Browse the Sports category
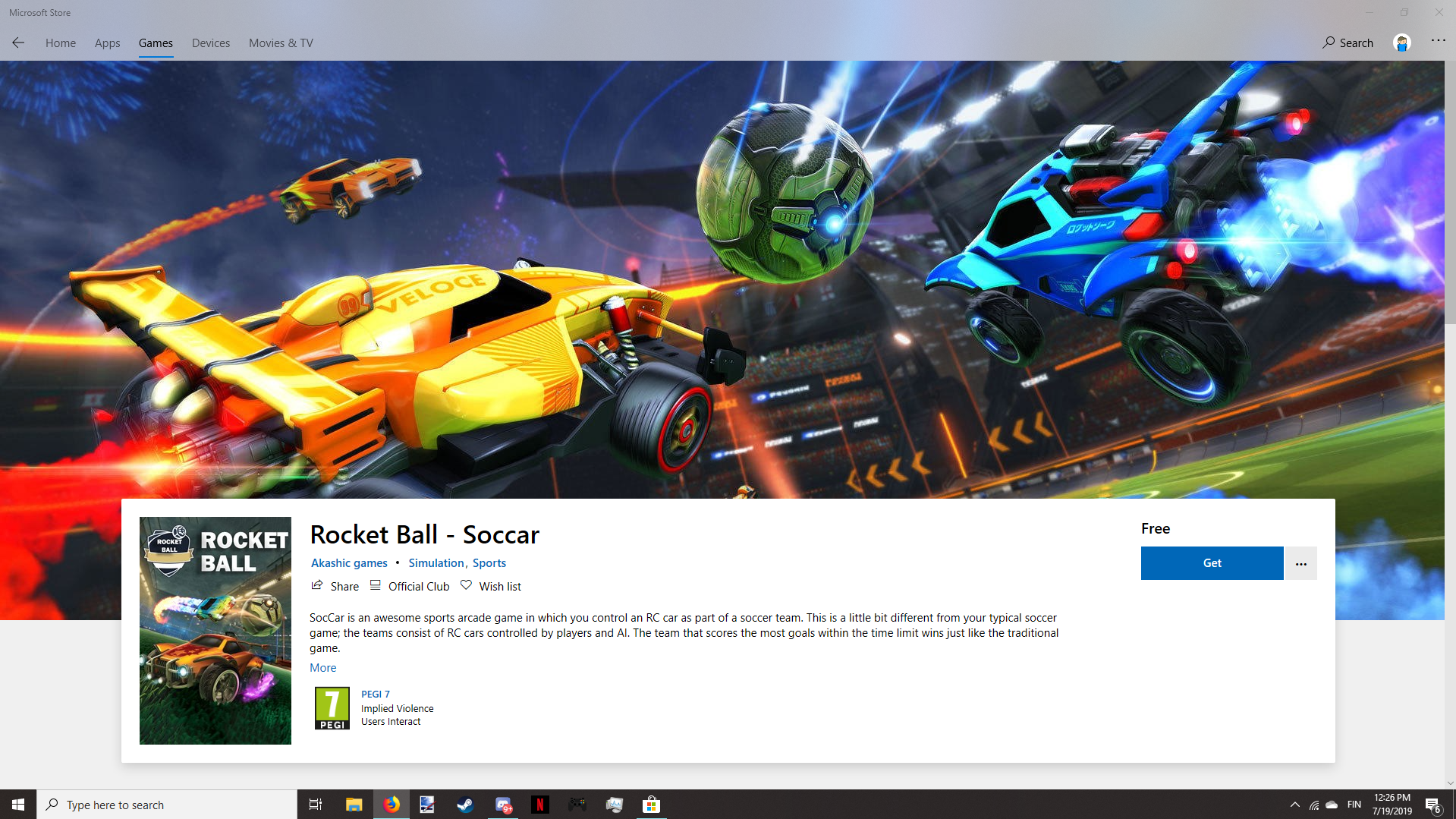This screenshot has height=819, width=1456. (x=489, y=563)
